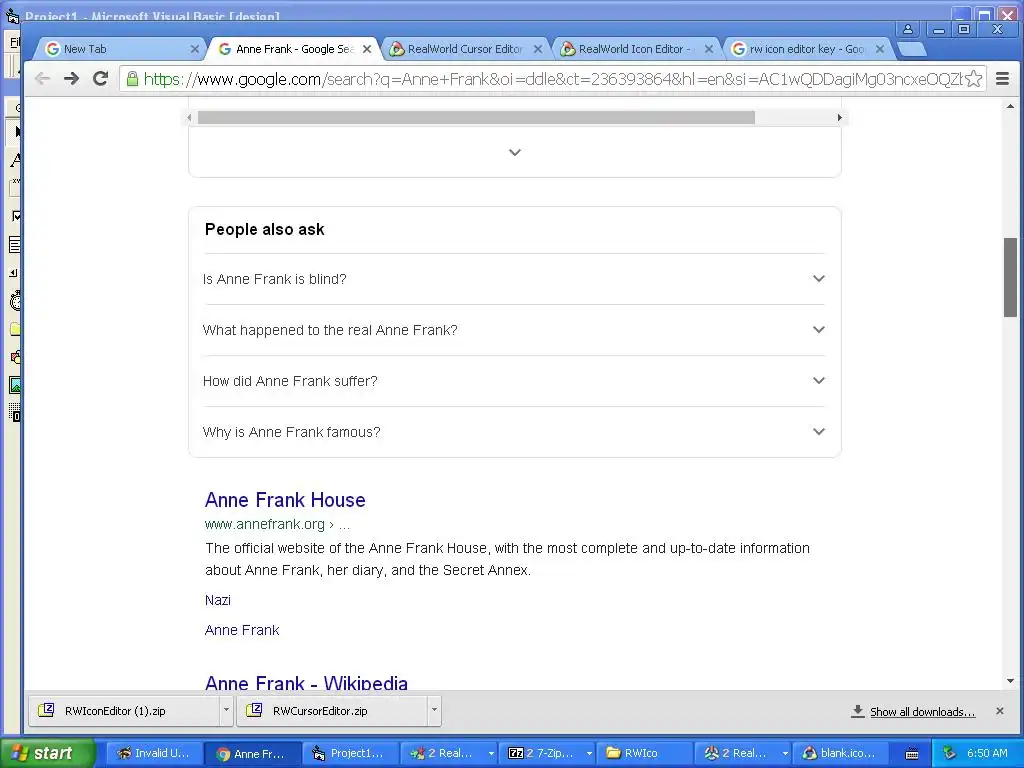This screenshot has height=768, width=1024.
Task: Click the on-screen keyboard tray icon
Action: [x=912, y=754]
